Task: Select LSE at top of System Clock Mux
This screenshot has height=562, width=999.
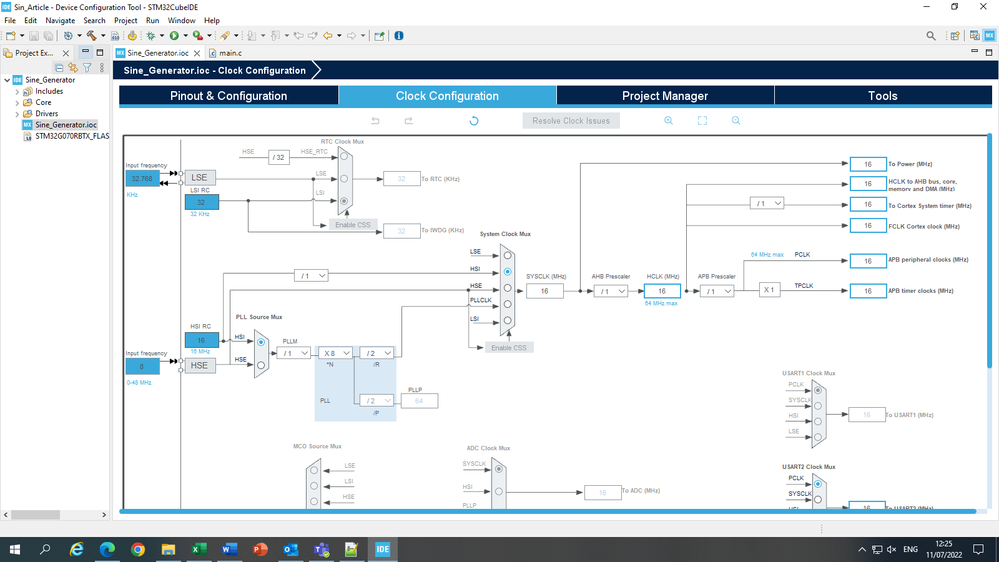Action: pos(508,256)
